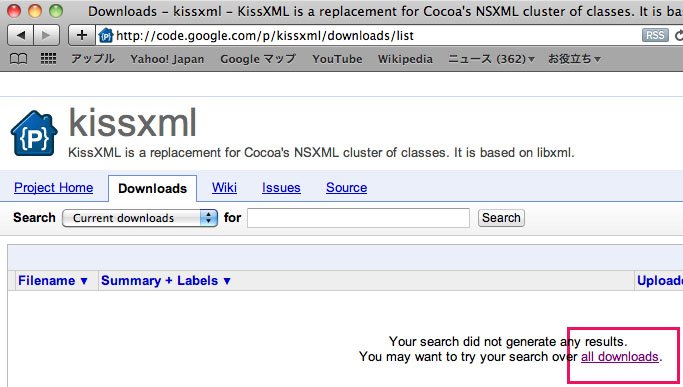
Task: Expand the お役立ち bookmark folder
Action: coord(574,59)
